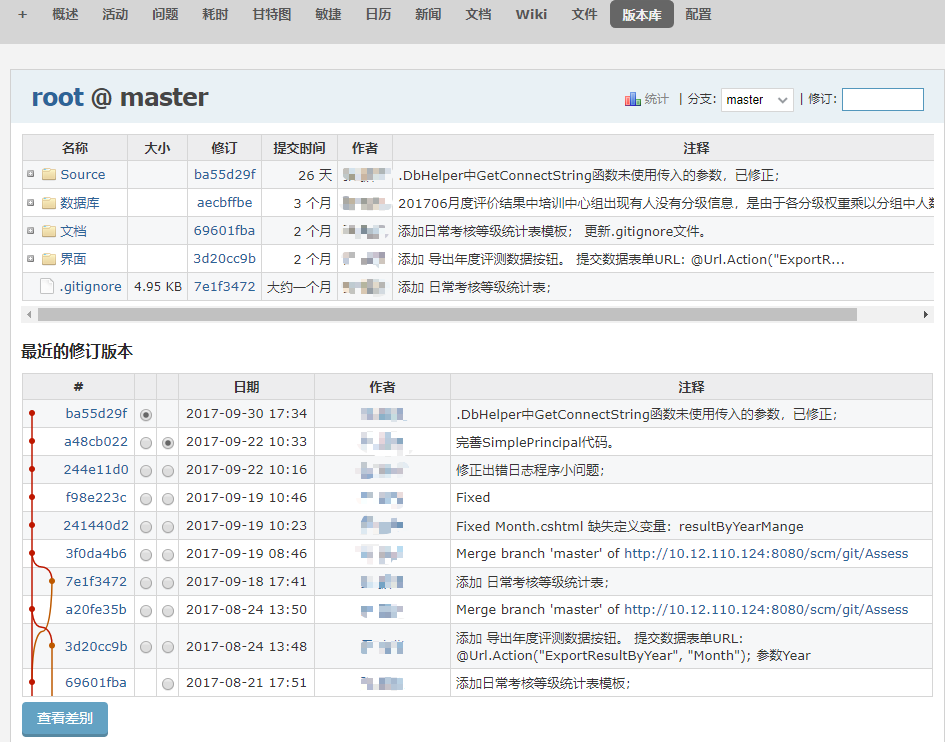
Task: Click the 数据库 folder icon
Action: pos(48,203)
